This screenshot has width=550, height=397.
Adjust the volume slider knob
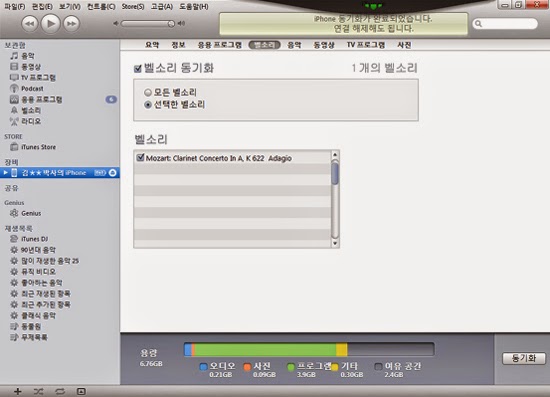(x=171, y=23)
